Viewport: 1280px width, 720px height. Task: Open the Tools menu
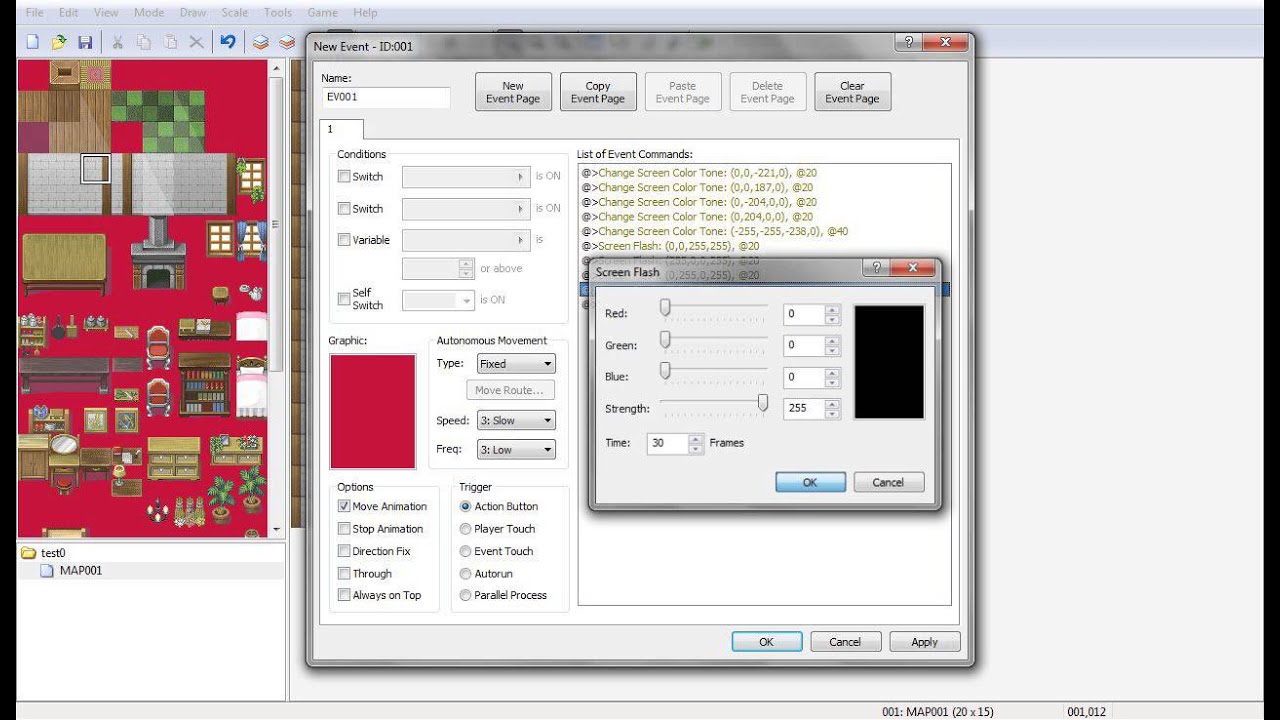click(278, 13)
